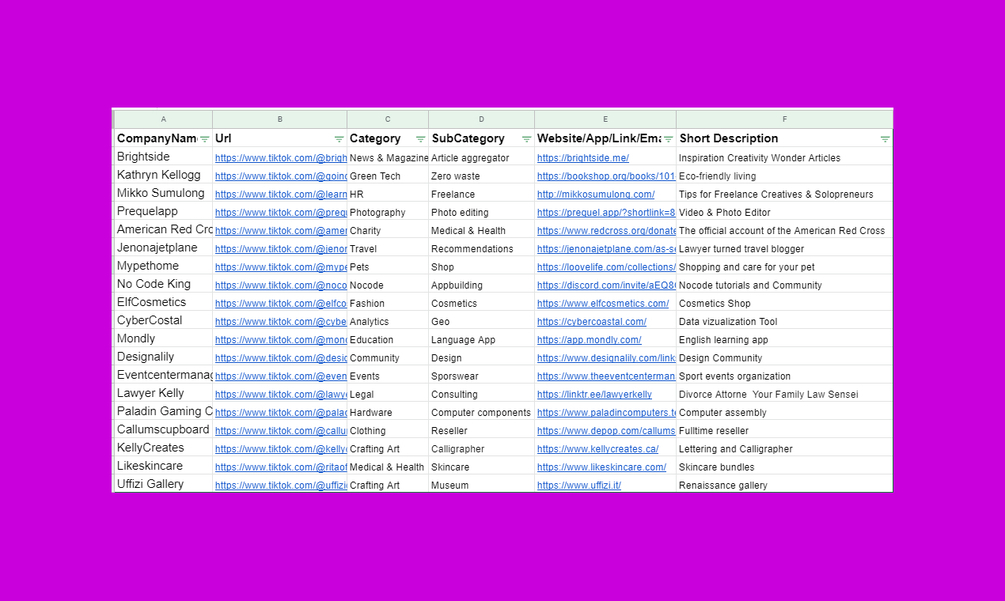Open the Url column filter
Viewport: 1005px width, 601px height.
[339, 139]
